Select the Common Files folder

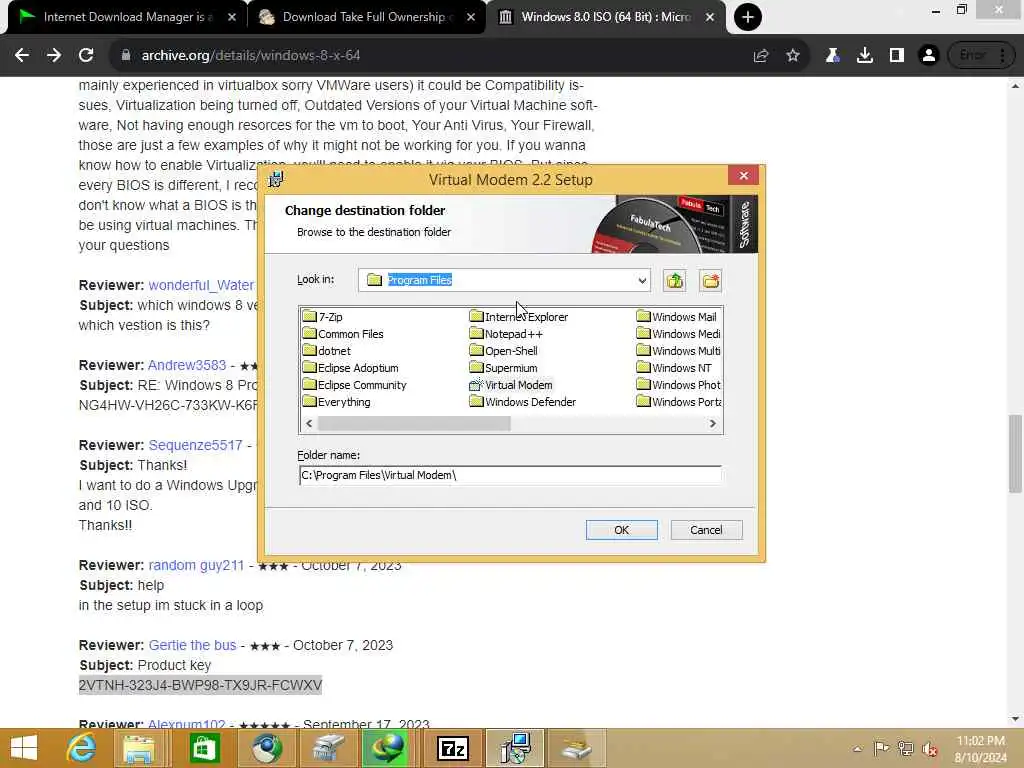(x=344, y=334)
